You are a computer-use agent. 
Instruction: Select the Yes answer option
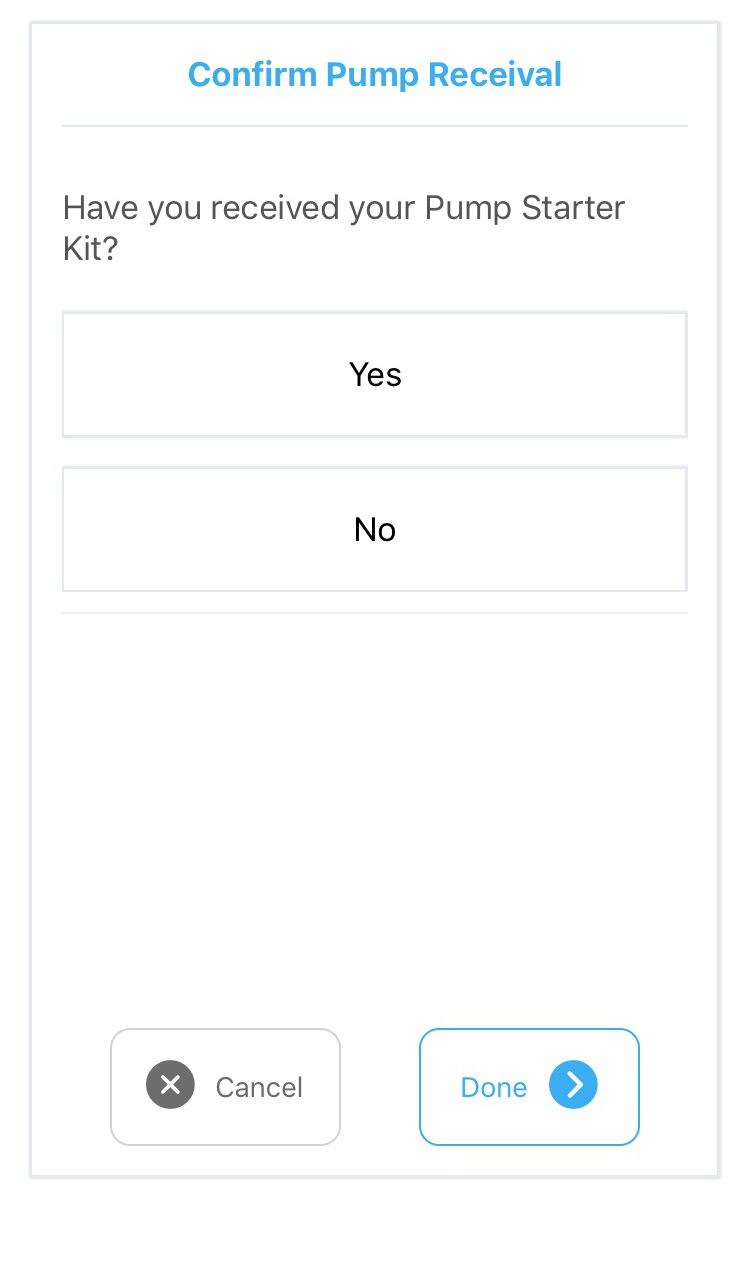pos(375,375)
